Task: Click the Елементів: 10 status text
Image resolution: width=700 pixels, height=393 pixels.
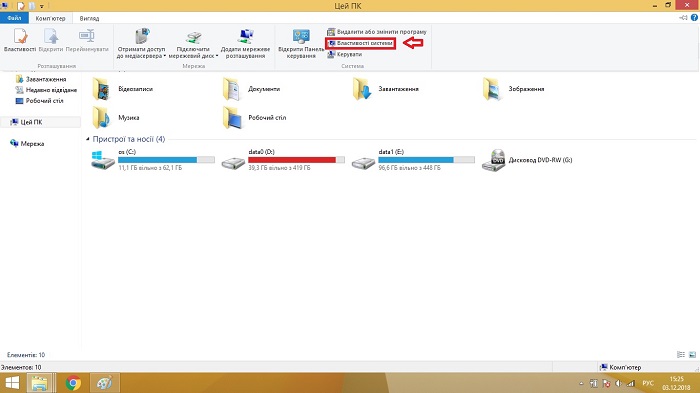Action: [26, 355]
